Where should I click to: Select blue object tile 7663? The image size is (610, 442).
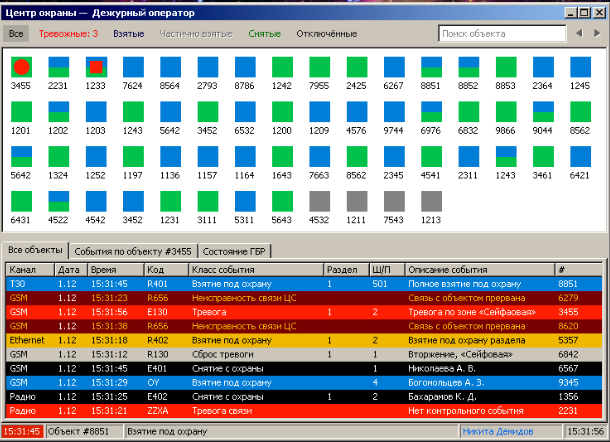(319, 156)
